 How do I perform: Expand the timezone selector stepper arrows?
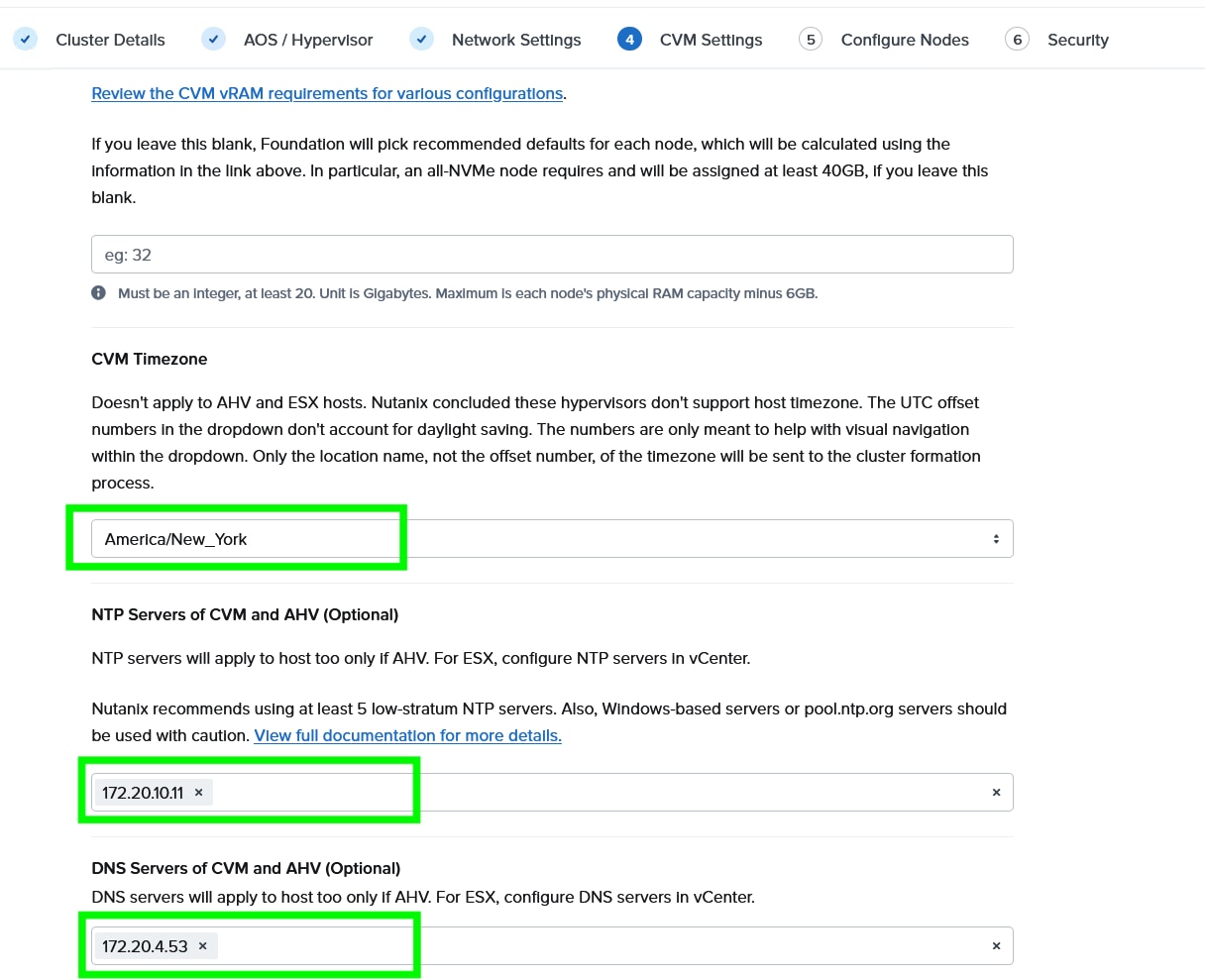(x=996, y=538)
